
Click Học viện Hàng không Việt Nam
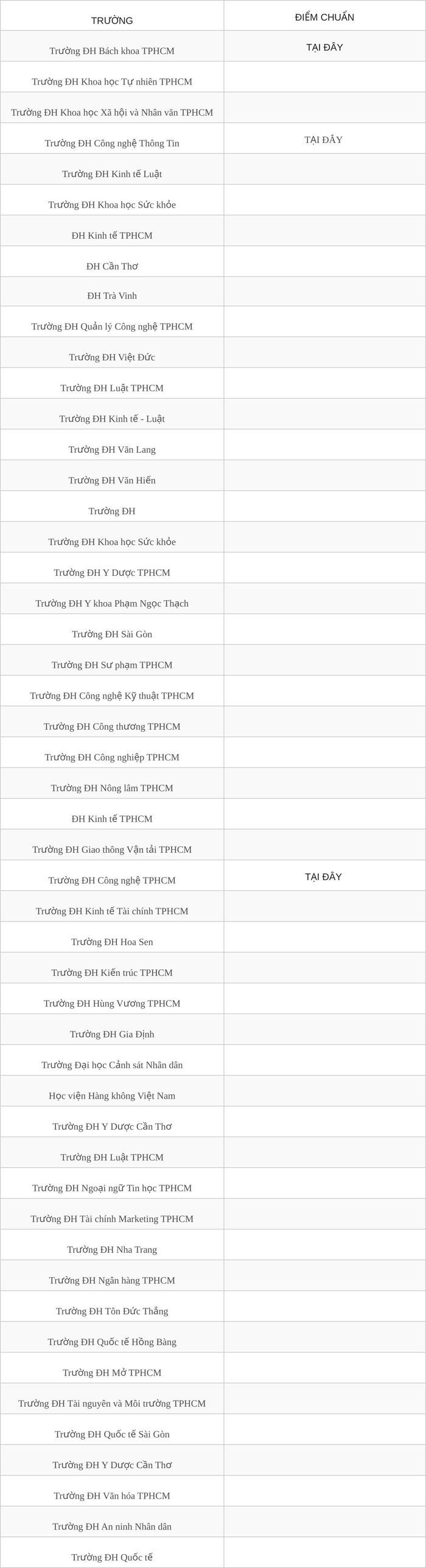pos(112,1096)
